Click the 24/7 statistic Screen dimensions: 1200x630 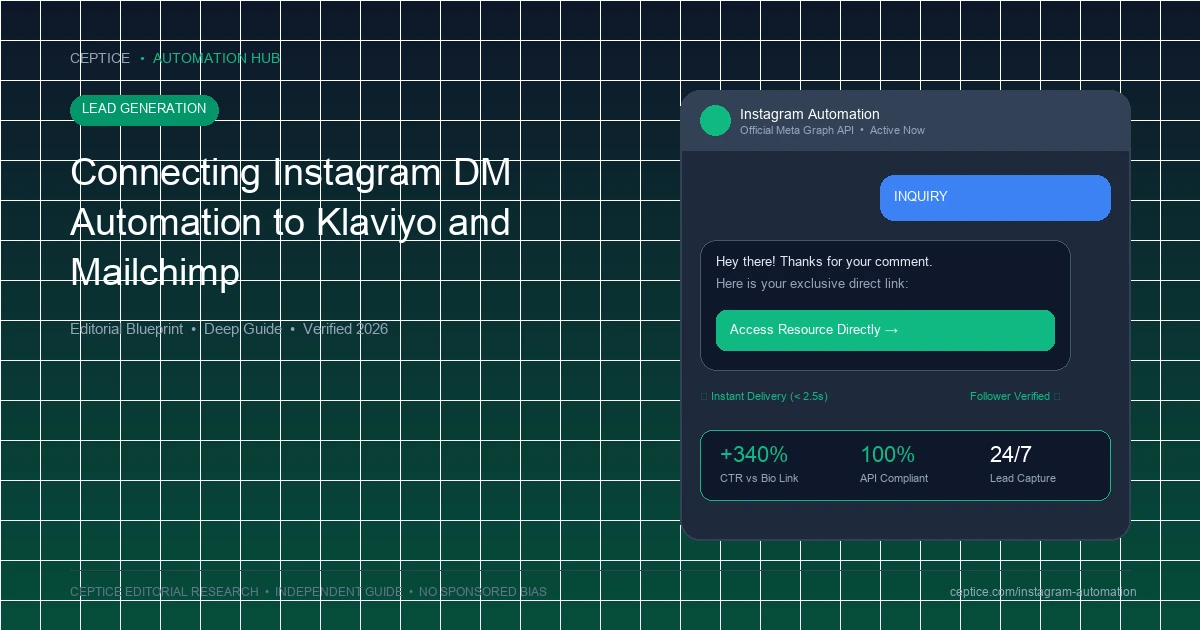coord(1011,455)
